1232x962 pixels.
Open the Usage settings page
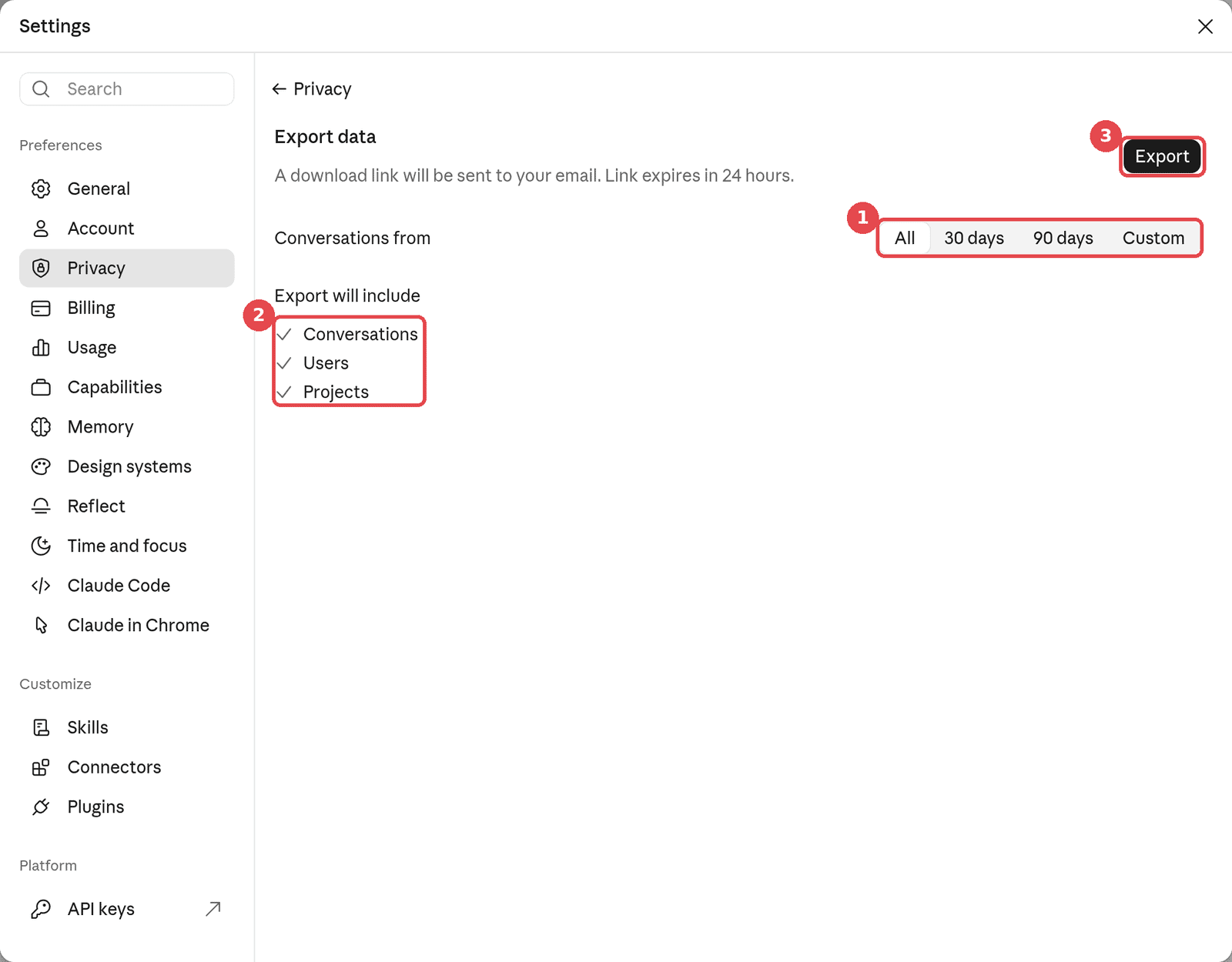click(127, 348)
